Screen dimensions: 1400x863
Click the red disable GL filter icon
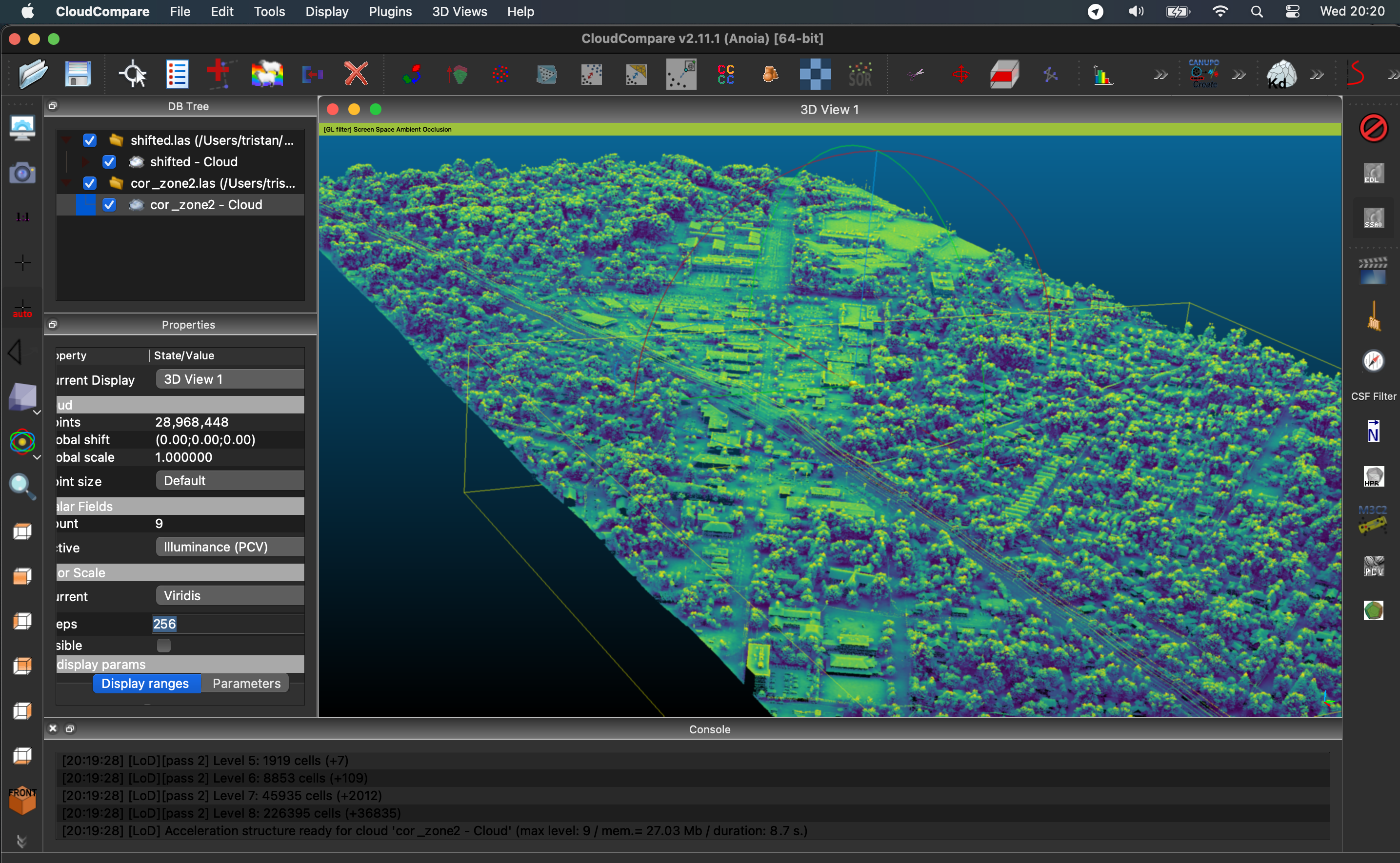click(1373, 128)
